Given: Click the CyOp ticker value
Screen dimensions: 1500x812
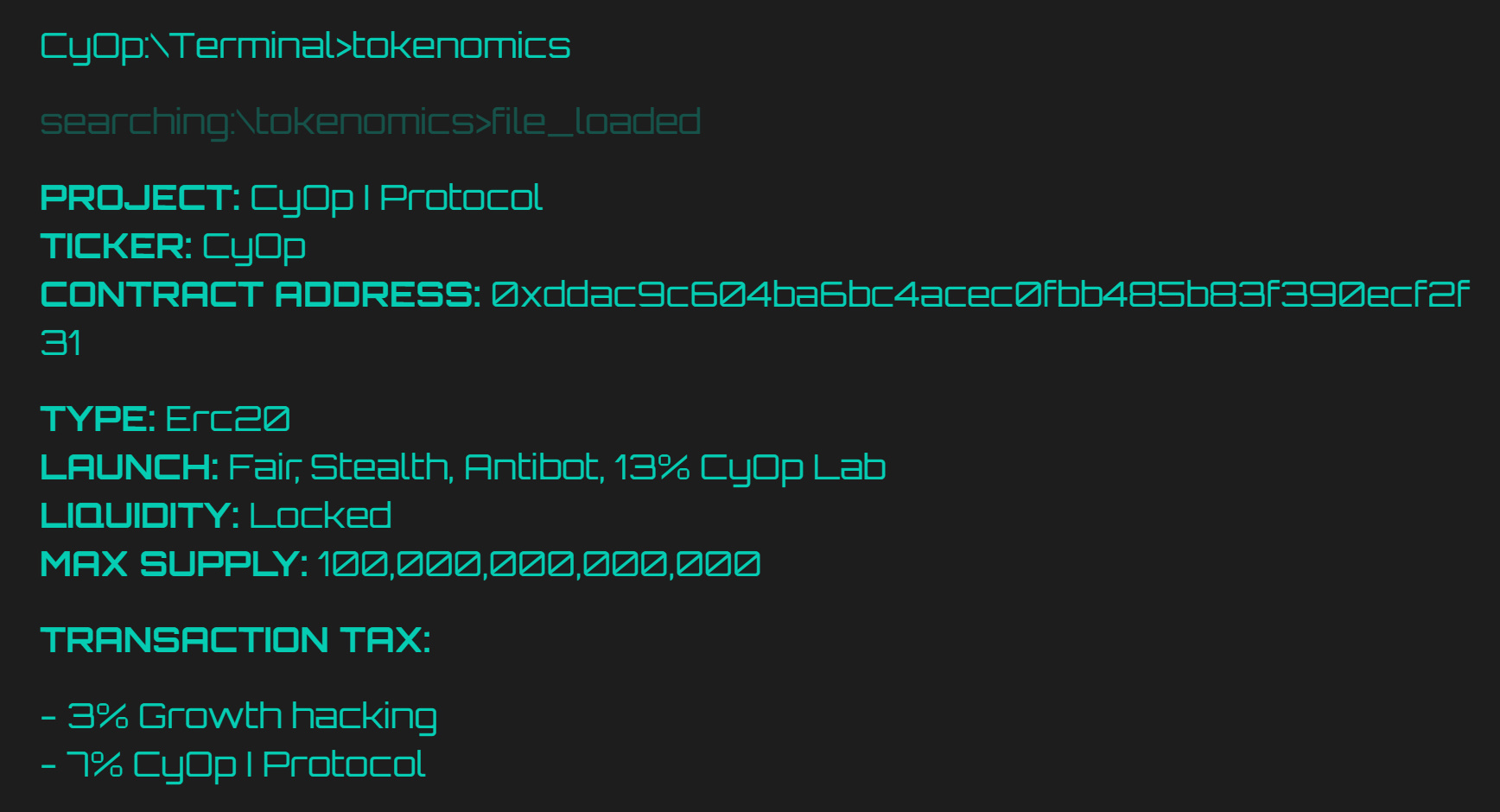Looking at the screenshot, I should [254, 248].
